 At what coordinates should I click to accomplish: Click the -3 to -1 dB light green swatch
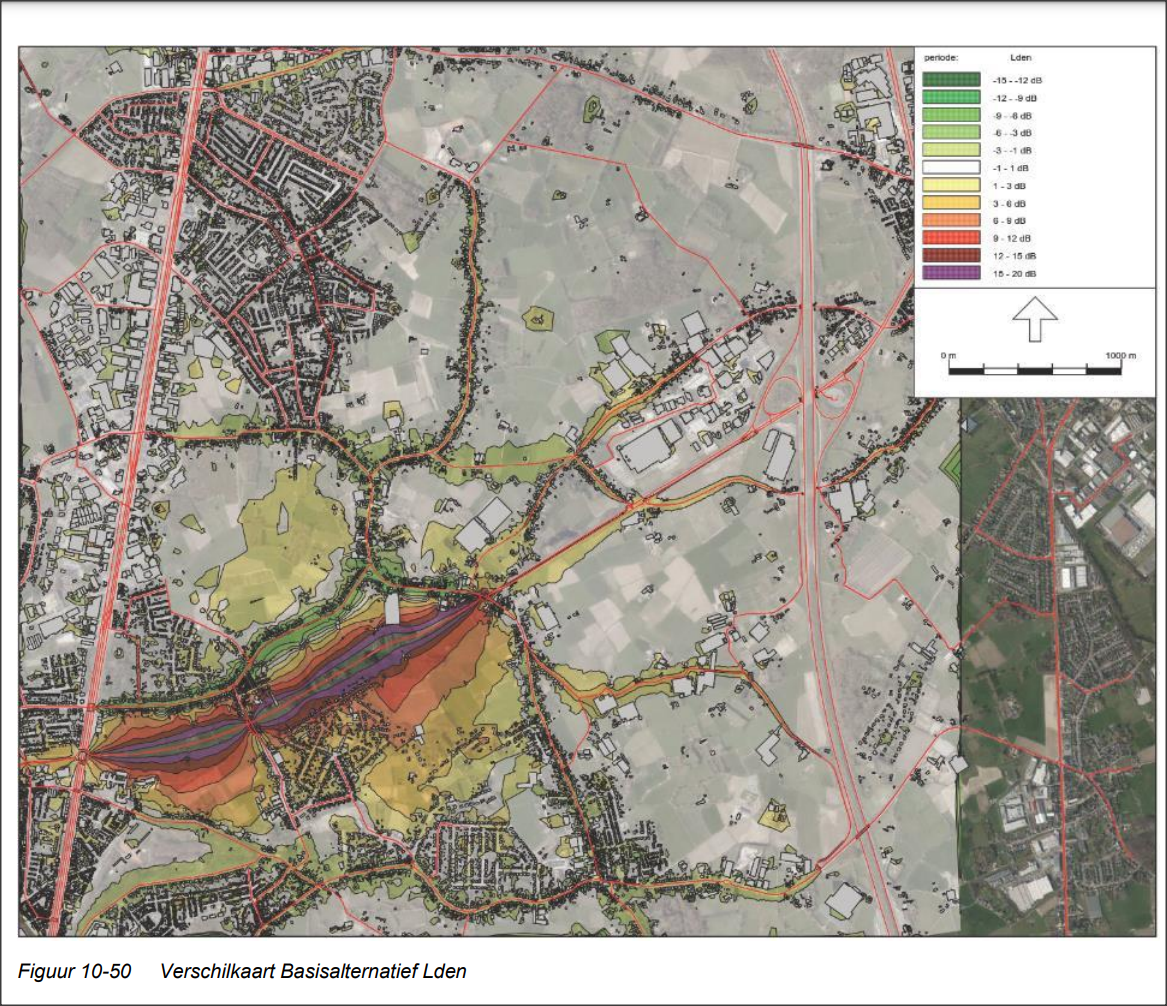pyautogui.click(x=952, y=150)
